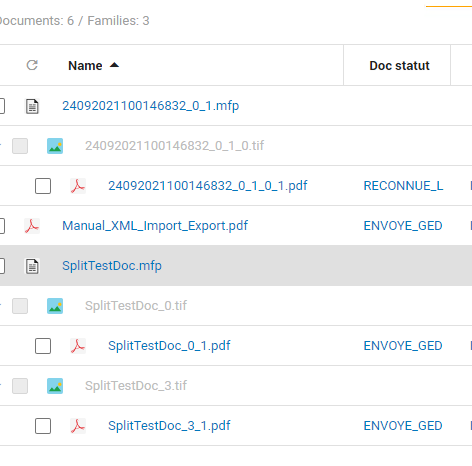Viewport: 472px width, 466px height.
Task: Click ENVOYE_GED status of Manual_XML_Import_Export.pdf
Action: coord(403,226)
